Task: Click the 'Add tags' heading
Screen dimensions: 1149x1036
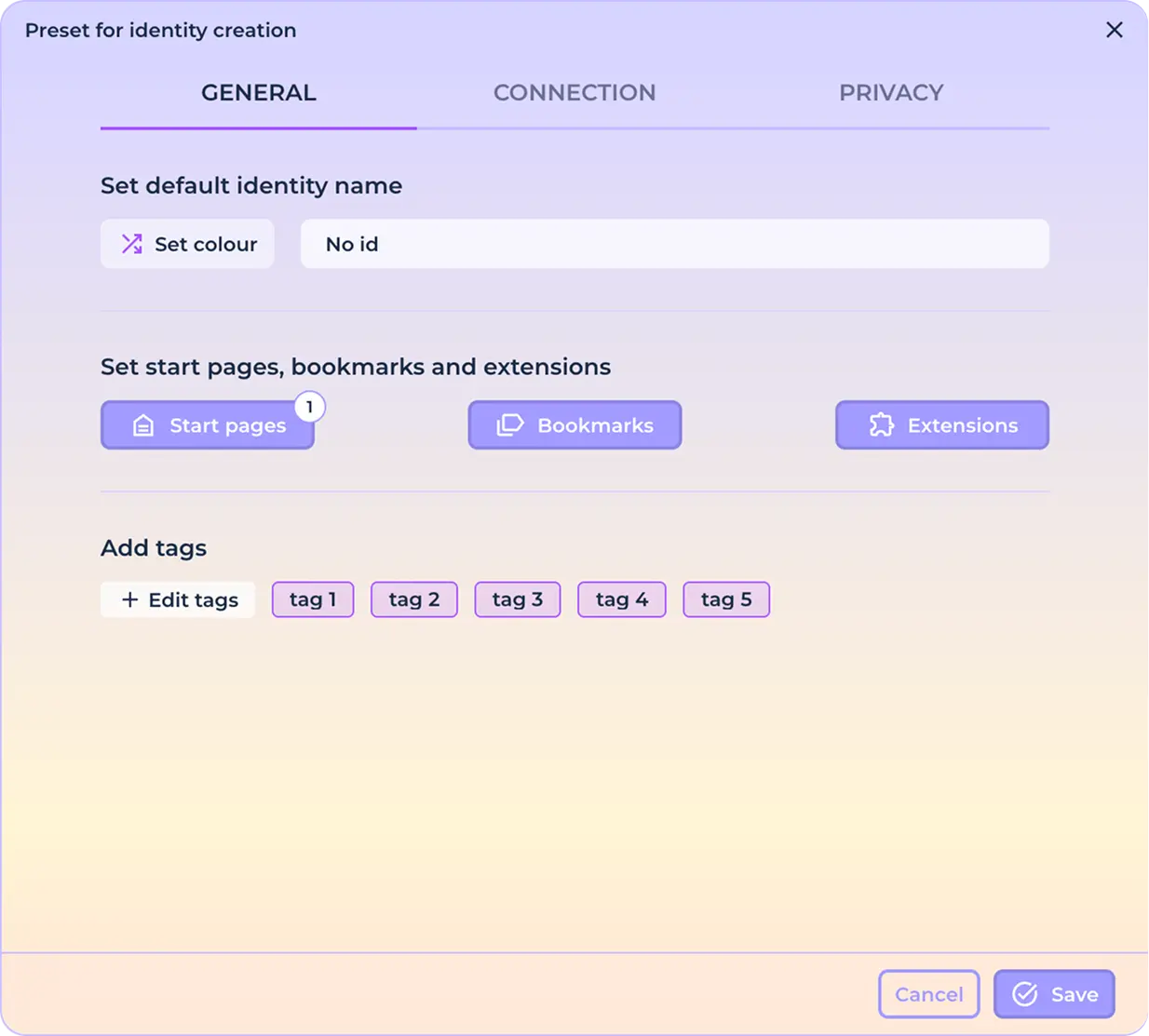Action: [x=154, y=547]
